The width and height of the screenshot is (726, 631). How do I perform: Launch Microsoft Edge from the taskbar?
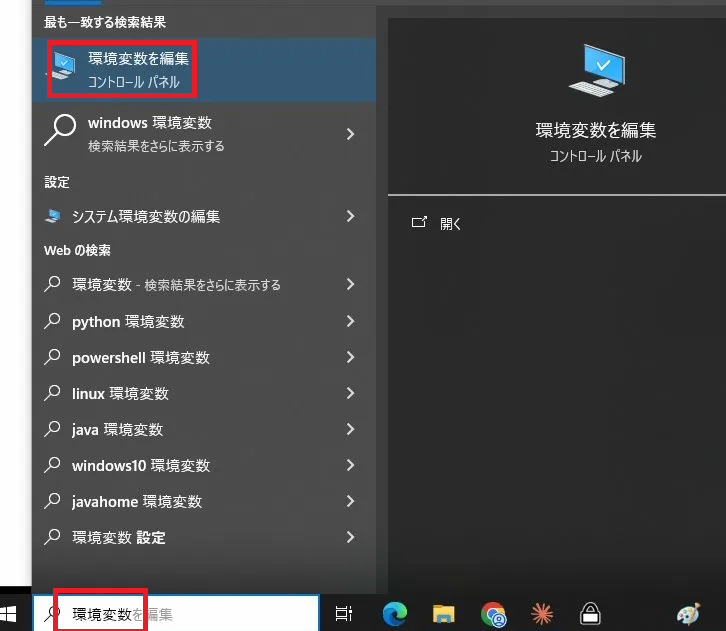(x=395, y=614)
